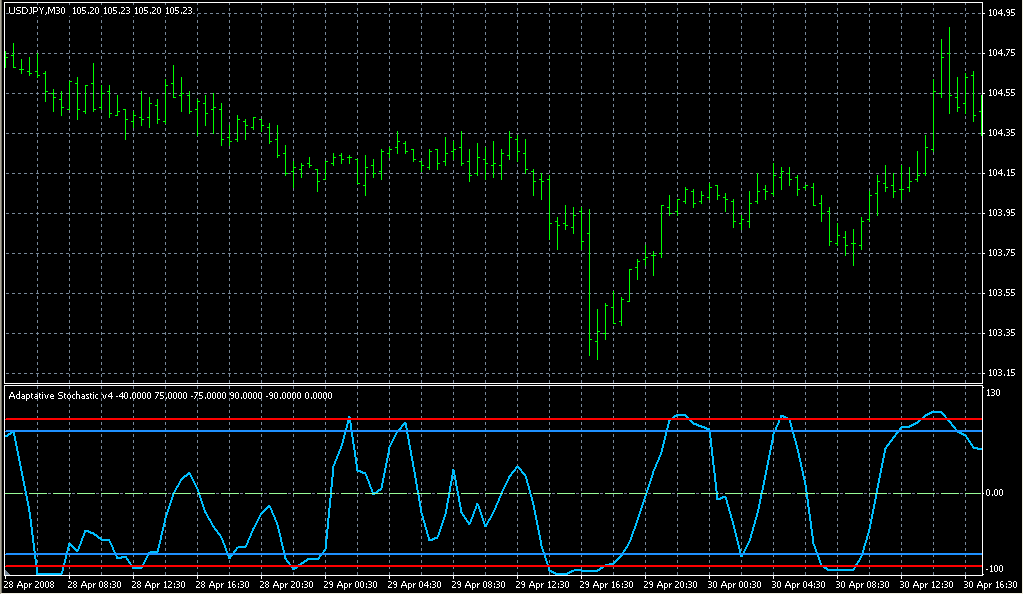Click the 0.00 indicator scale label

click(x=997, y=493)
